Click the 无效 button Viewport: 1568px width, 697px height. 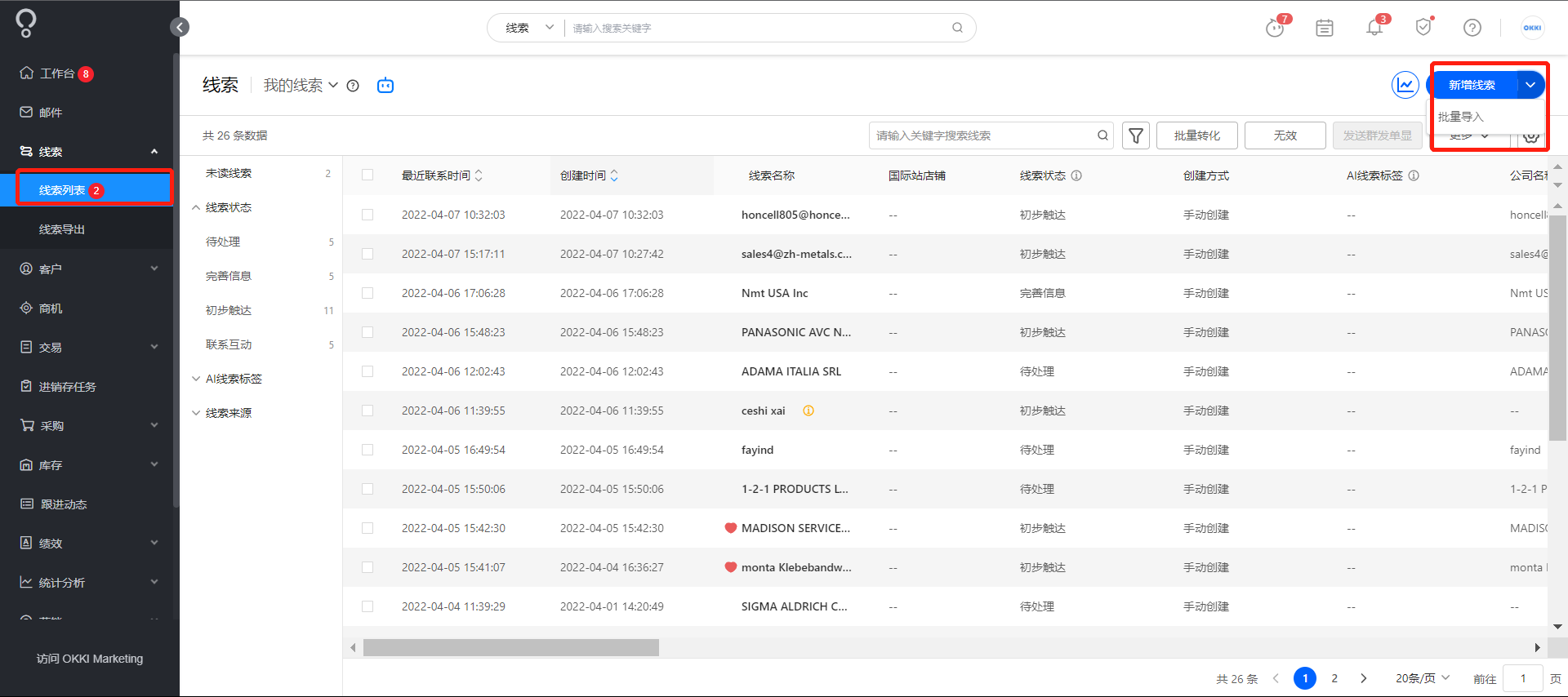(1285, 135)
